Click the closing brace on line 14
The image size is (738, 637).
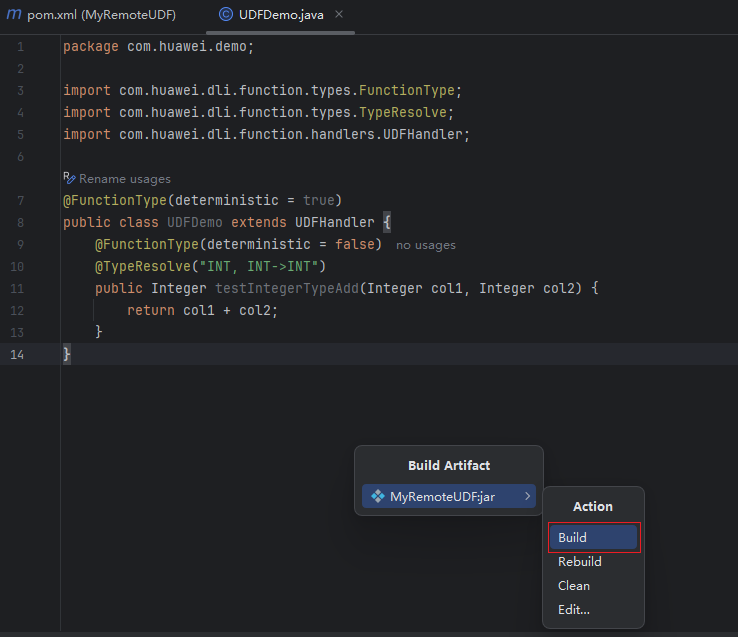pos(67,354)
